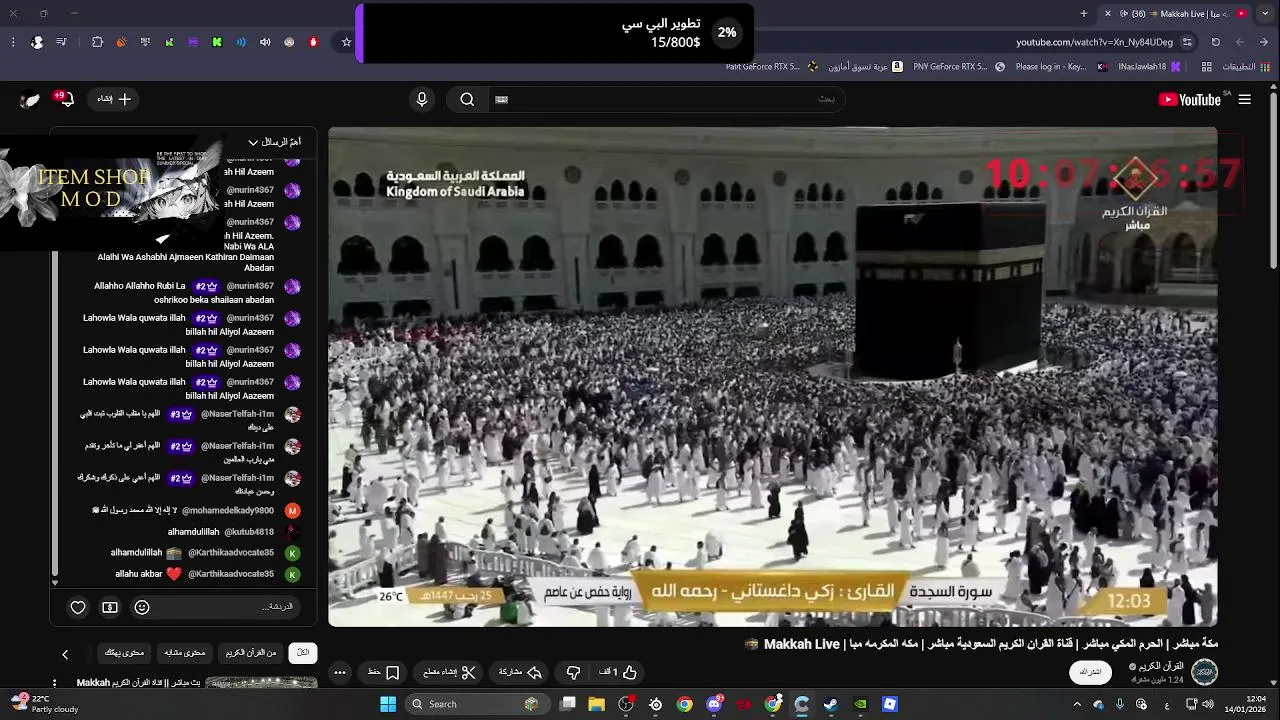Close the Makkah Live tab
Screen dimensions: 1280x720
pyautogui.click(x=1107, y=13)
